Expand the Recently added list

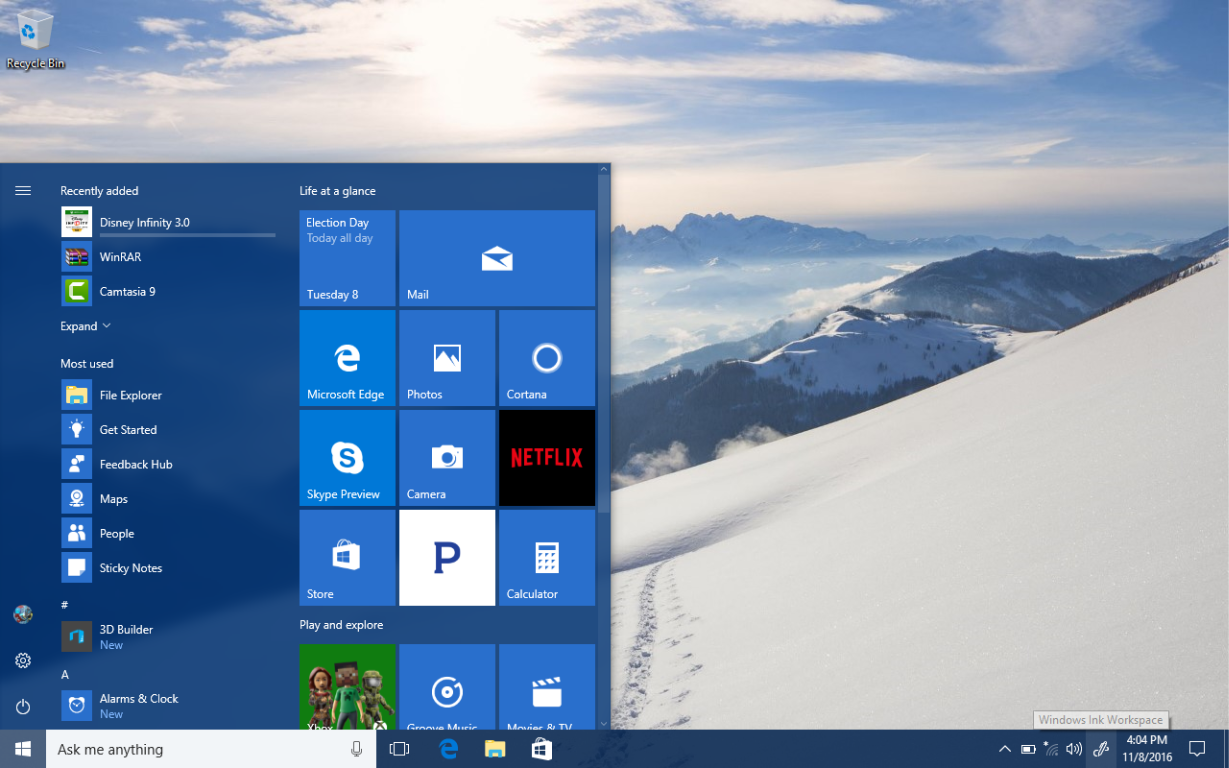click(78, 325)
